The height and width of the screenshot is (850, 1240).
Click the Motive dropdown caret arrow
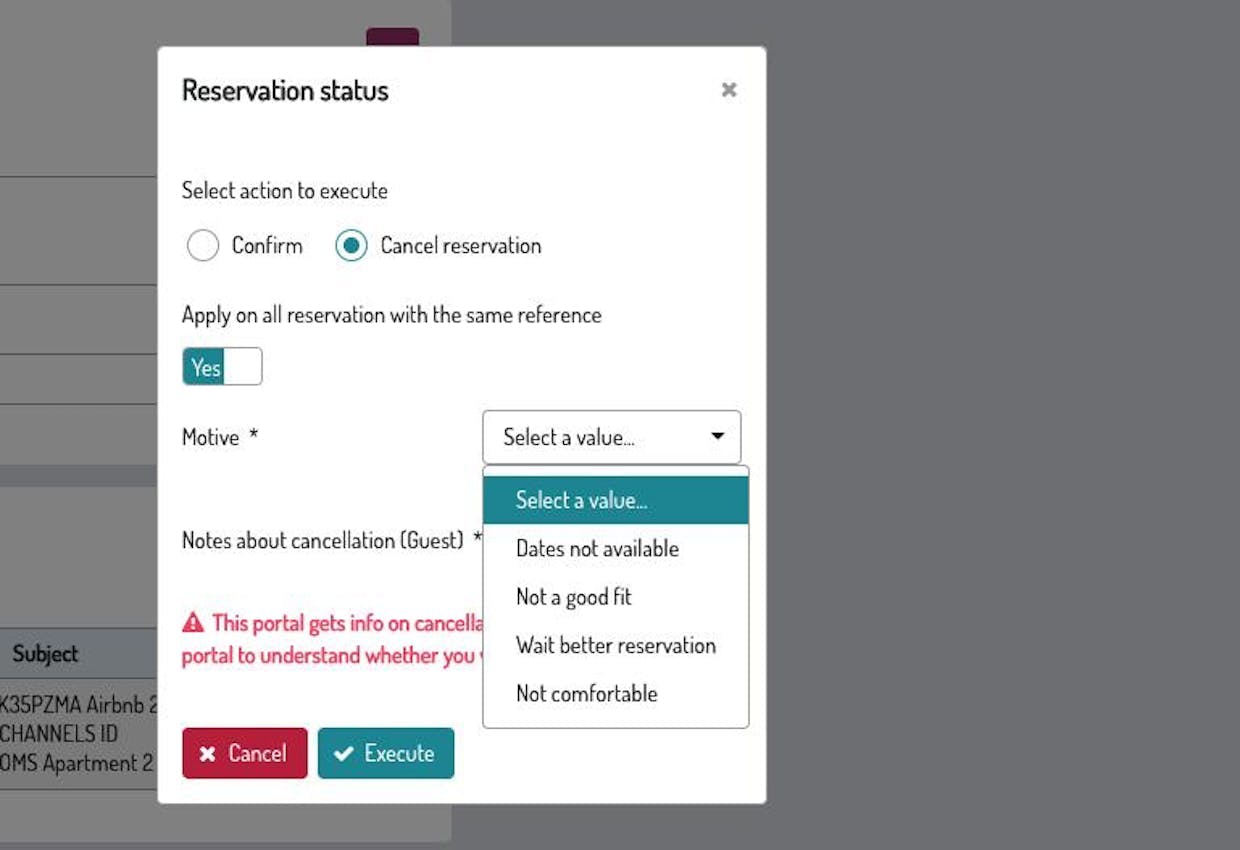(x=717, y=437)
